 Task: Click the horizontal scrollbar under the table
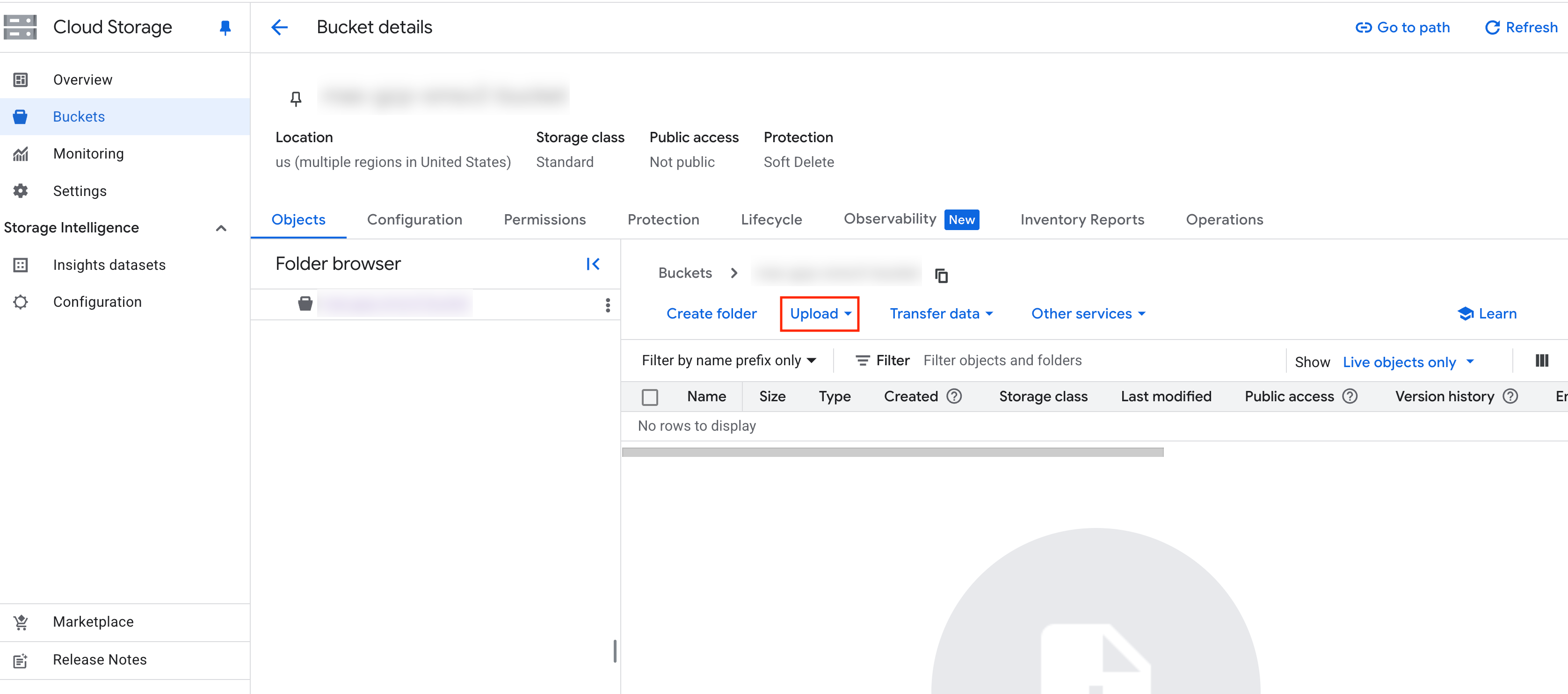tap(893, 452)
